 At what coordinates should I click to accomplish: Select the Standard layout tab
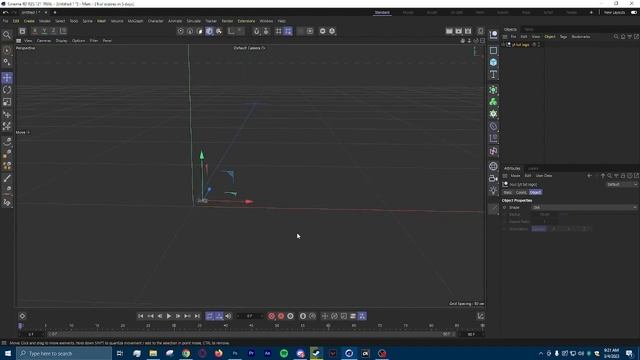(382, 13)
